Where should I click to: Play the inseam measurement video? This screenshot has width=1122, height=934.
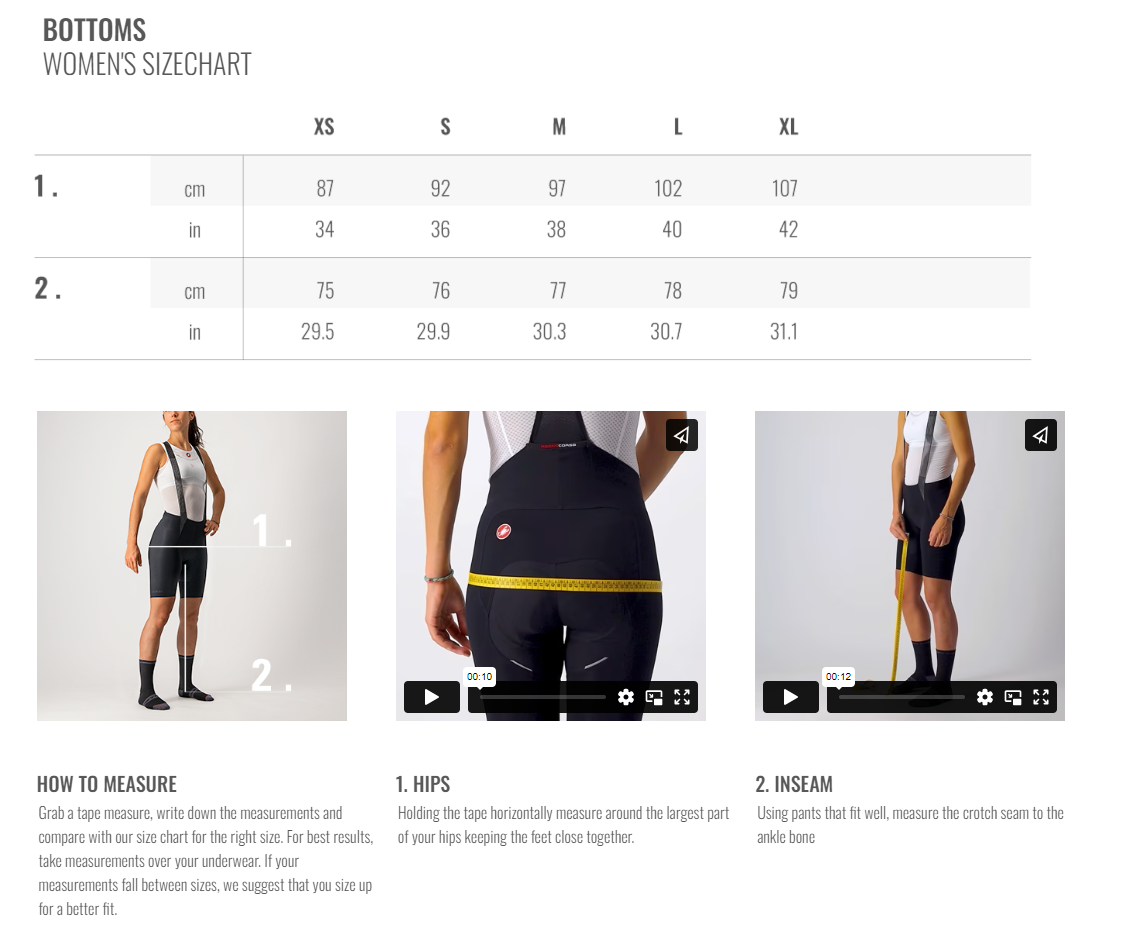tap(791, 696)
